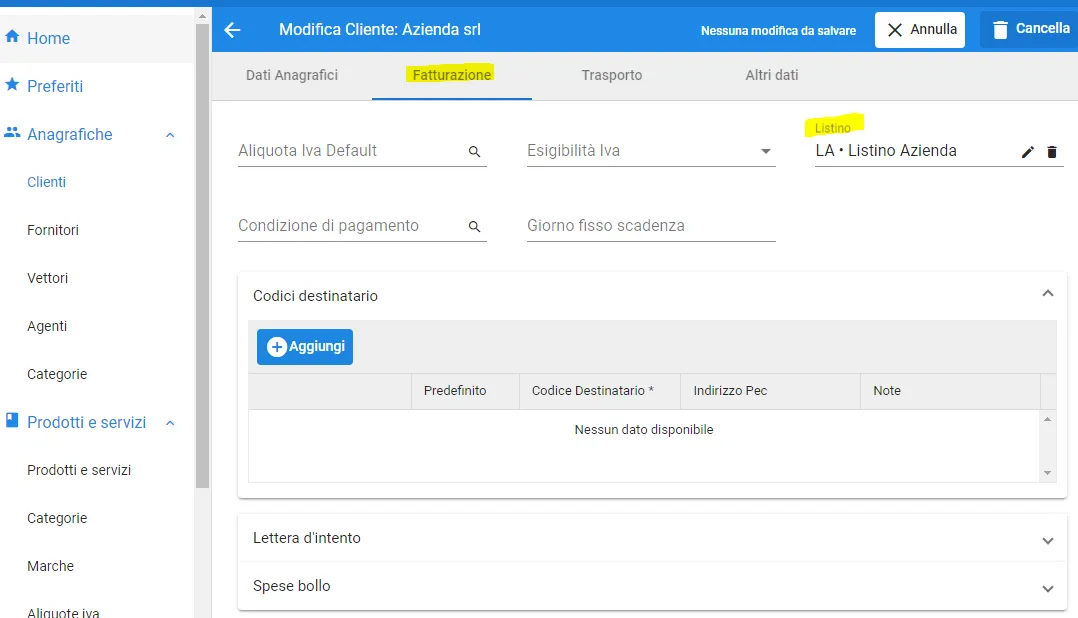Screen dimensions: 1078x618
Task: Collapse Prodotti e servizi menu chevron
Action: coord(170,423)
